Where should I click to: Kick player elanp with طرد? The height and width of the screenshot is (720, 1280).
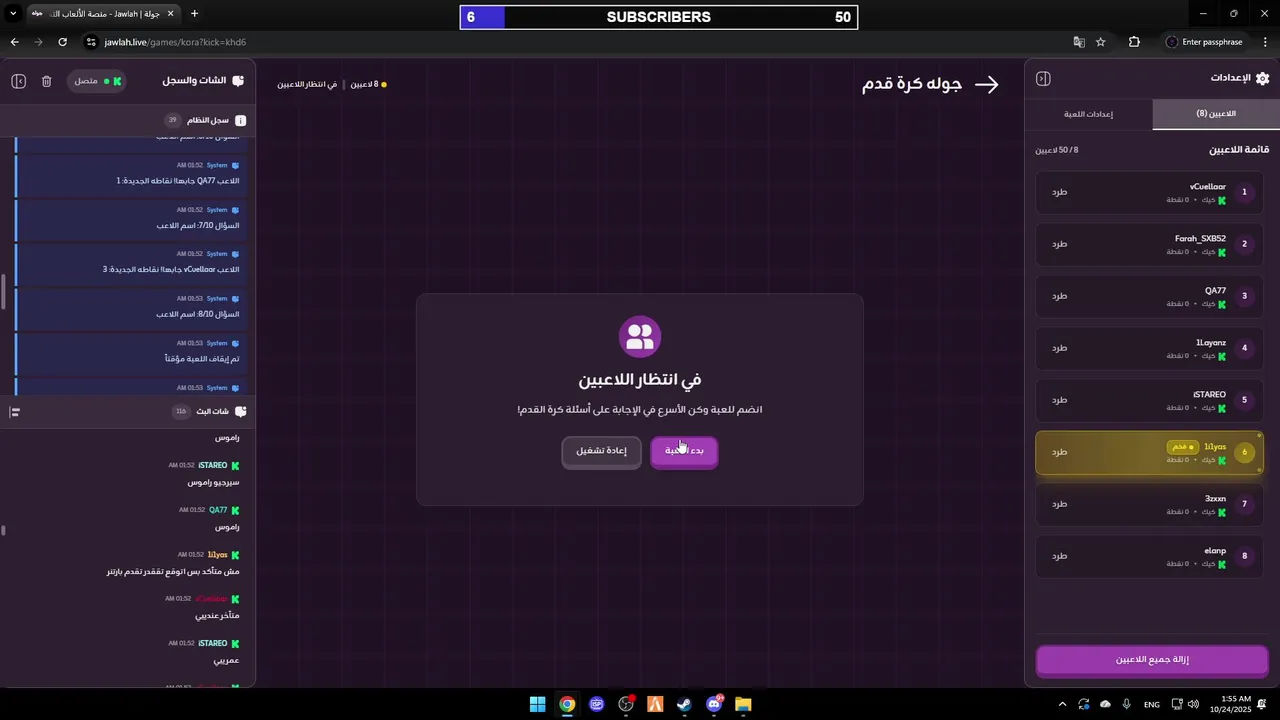pyautogui.click(x=1059, y=556)
